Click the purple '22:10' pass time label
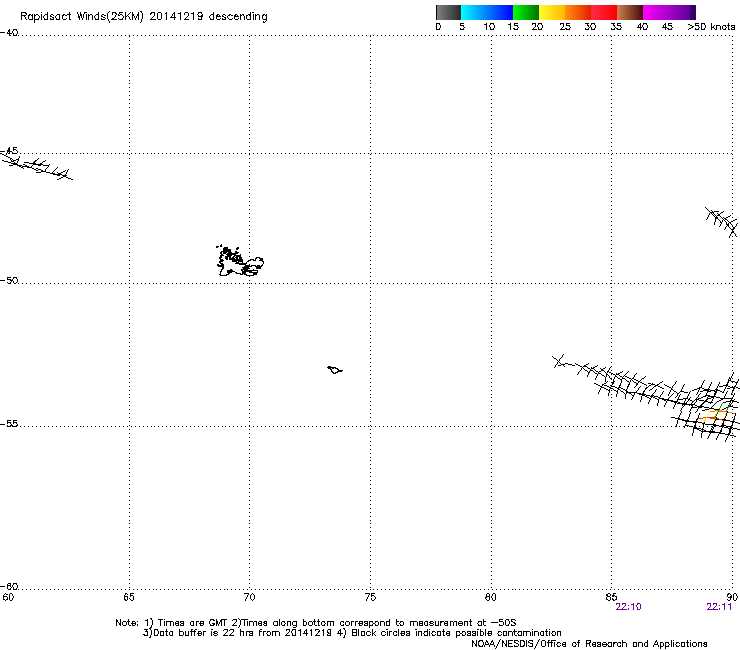This screenshot has width=740, height=650. (628, 607)
